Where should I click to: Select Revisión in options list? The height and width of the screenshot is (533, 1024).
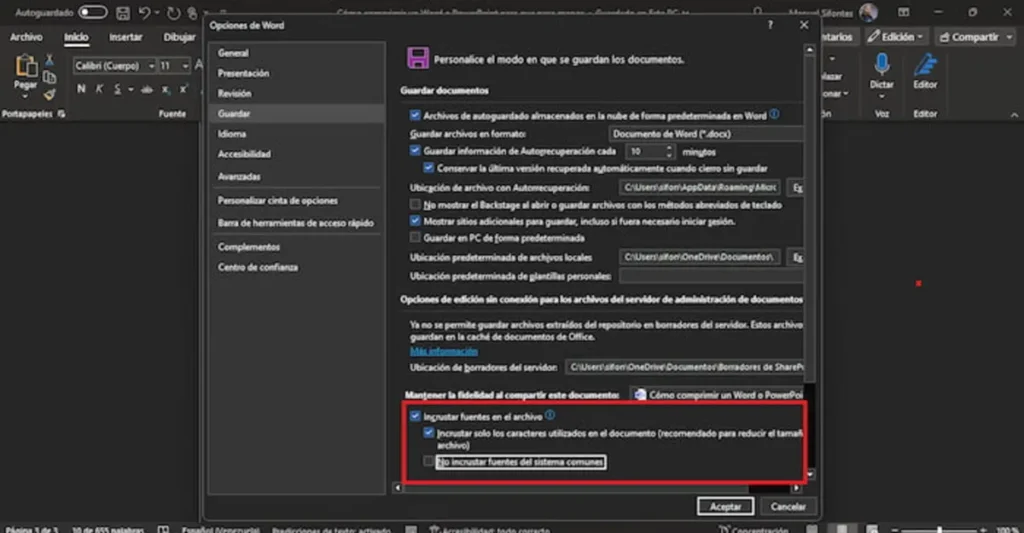296,93
